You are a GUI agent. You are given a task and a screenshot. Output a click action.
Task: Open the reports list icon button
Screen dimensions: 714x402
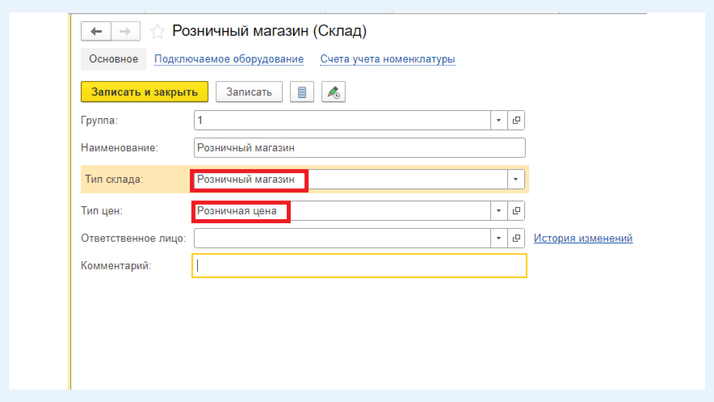(302, 92)
